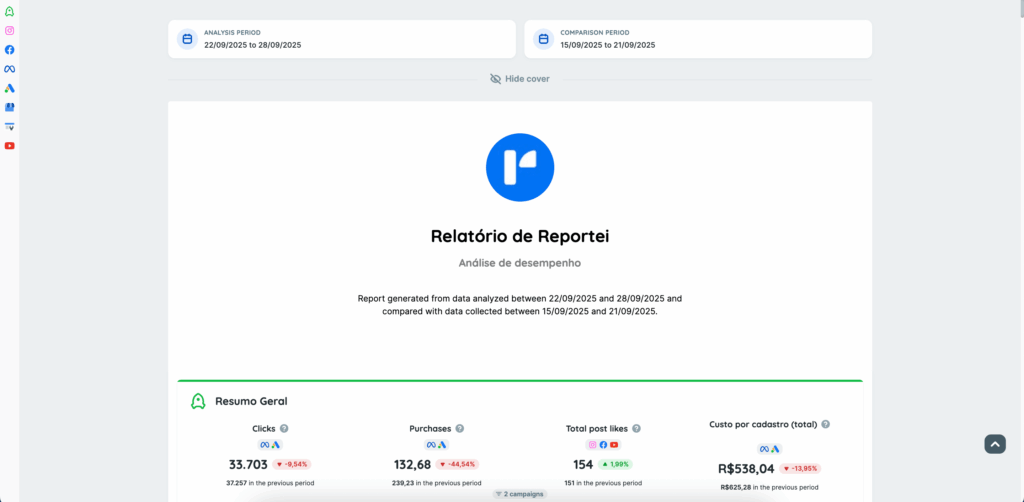This screenshot has height=502, width=1024.
Task: Select the Meta Ads sidebar icon
Action: (10, 69)
